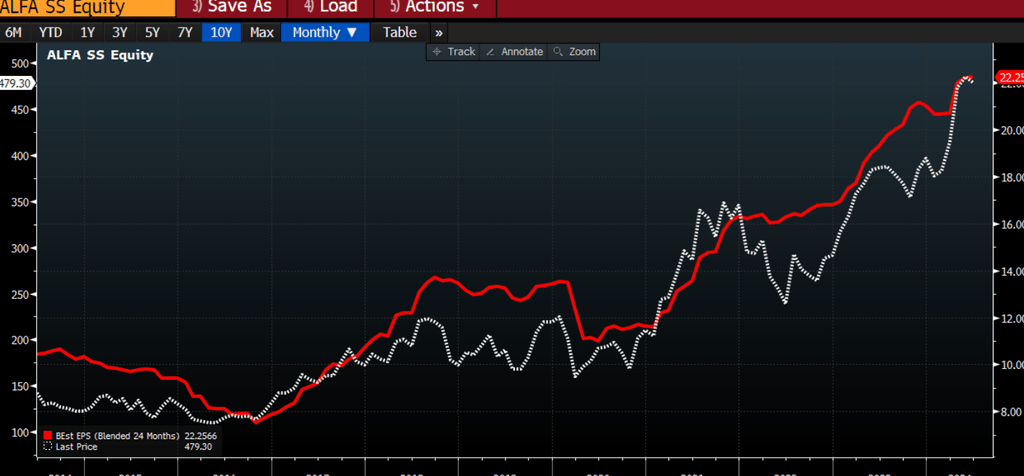
Task: Click the Save As button
Action: [x=231, y=7]
